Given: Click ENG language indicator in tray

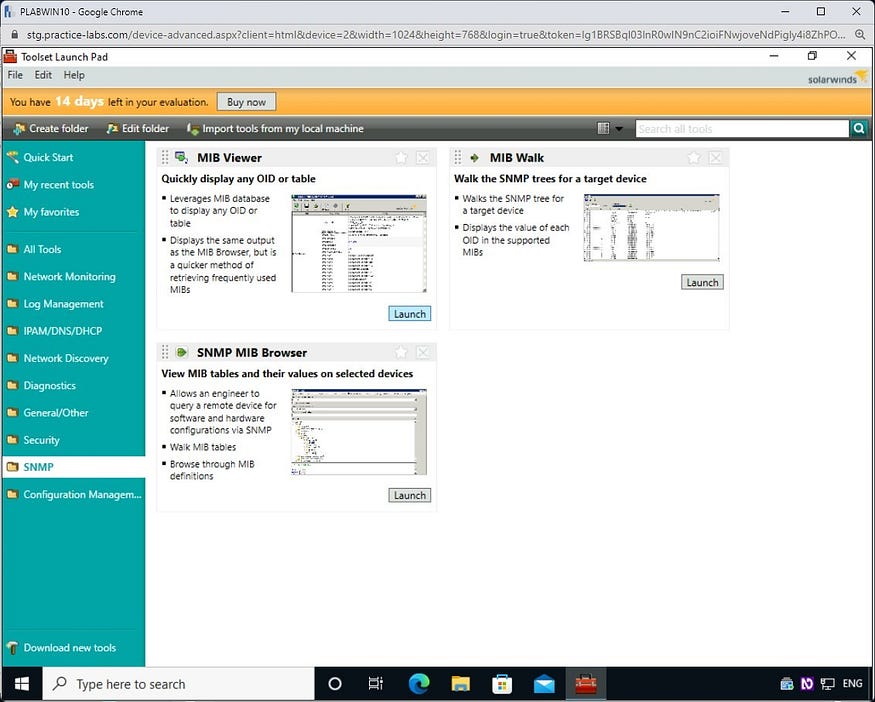Looking at the screenshot, I should click(x=852, y=684).
